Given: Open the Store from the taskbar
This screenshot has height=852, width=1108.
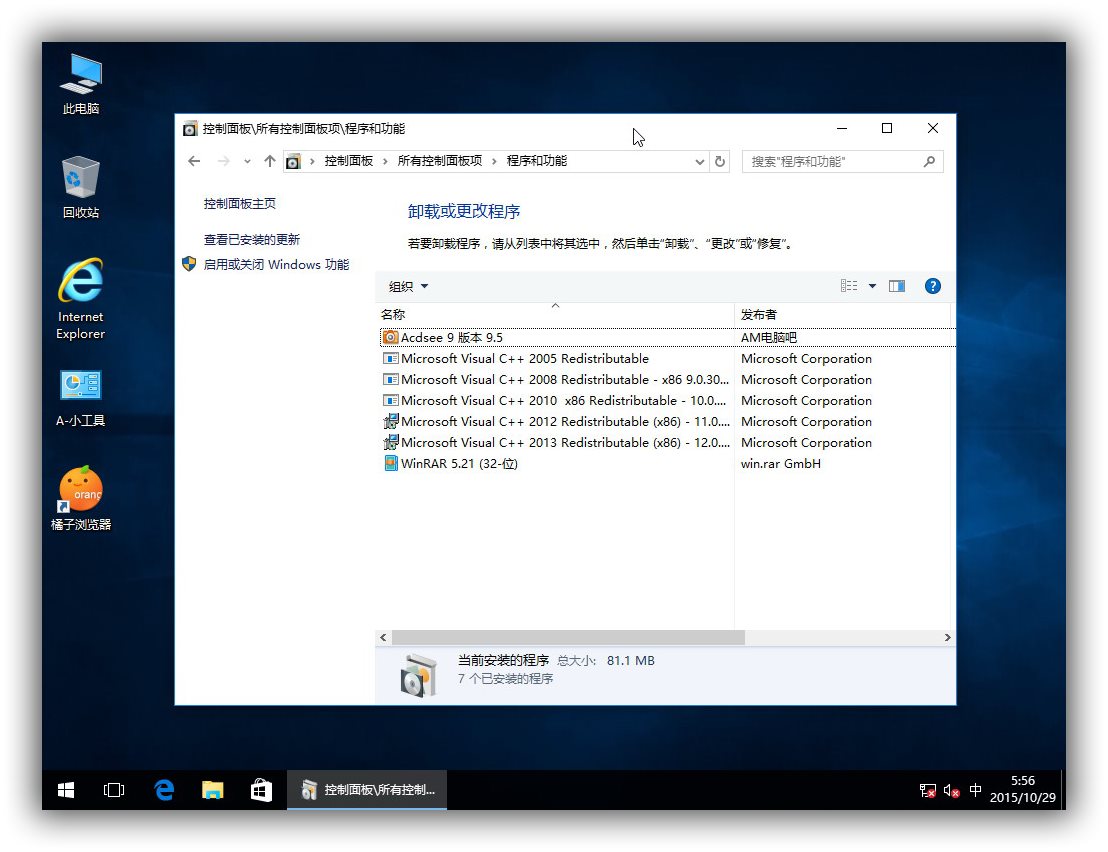Looking at the screenshot, I should click(261, 790).
